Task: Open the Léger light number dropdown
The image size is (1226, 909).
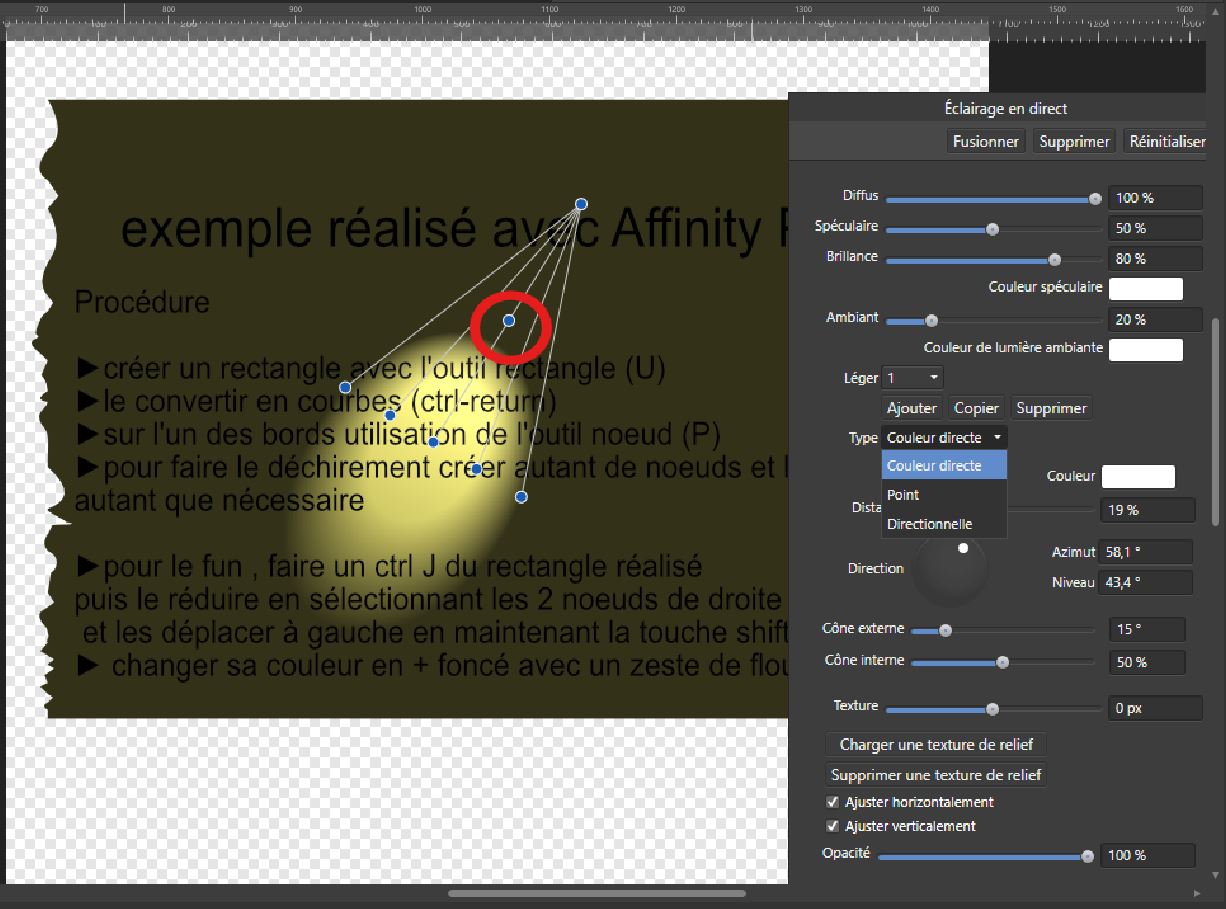Action: pos(912,378)
